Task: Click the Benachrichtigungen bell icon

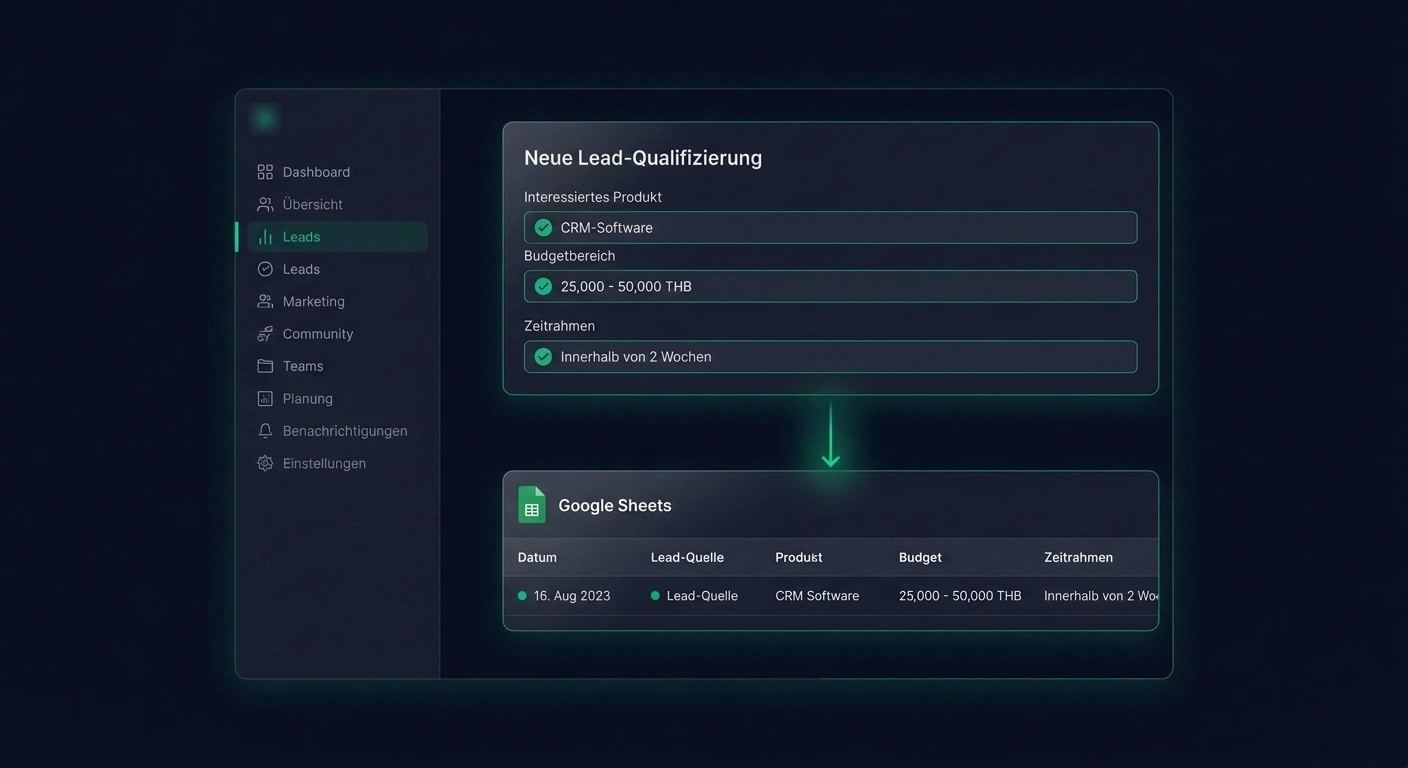Action: tap(265, 431)
